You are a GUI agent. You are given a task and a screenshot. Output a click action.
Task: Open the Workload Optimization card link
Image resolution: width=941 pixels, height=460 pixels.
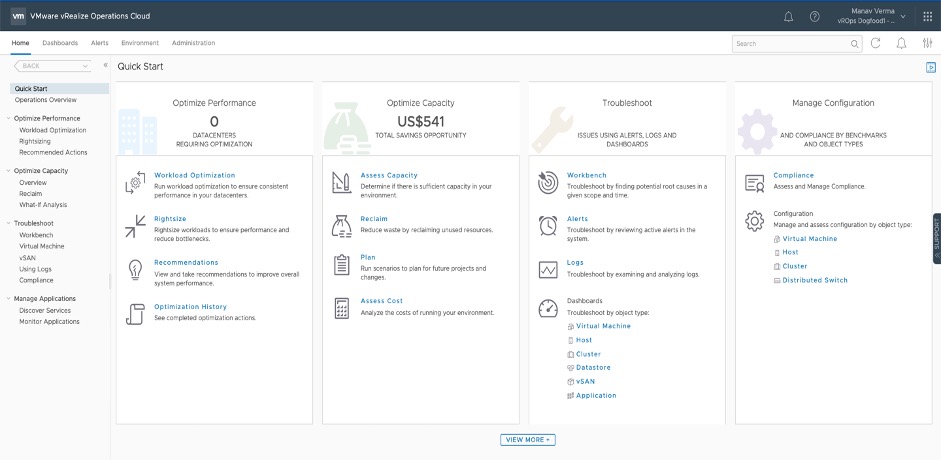coord(194,175)
